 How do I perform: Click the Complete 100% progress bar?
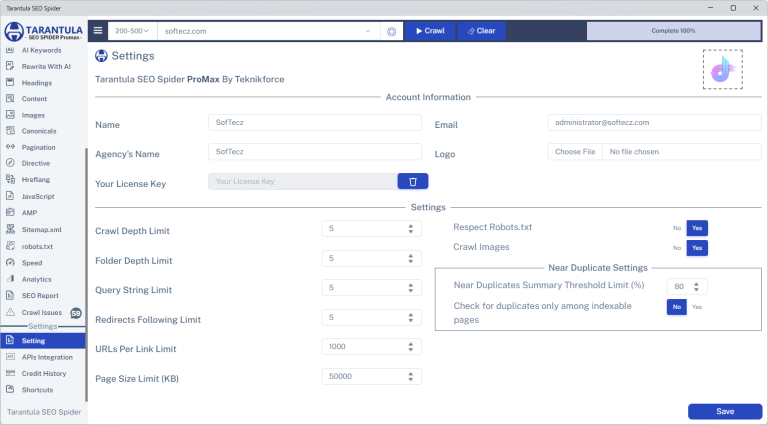[x=673, y=31]
